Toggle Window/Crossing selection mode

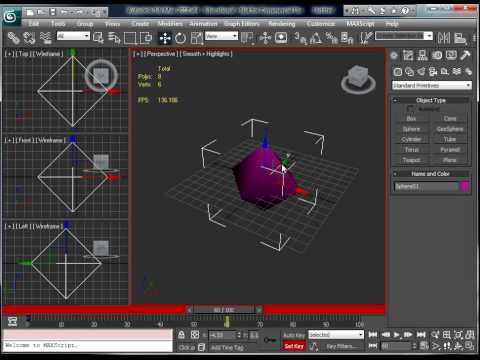pyautogui.click(x=146, y=38)
